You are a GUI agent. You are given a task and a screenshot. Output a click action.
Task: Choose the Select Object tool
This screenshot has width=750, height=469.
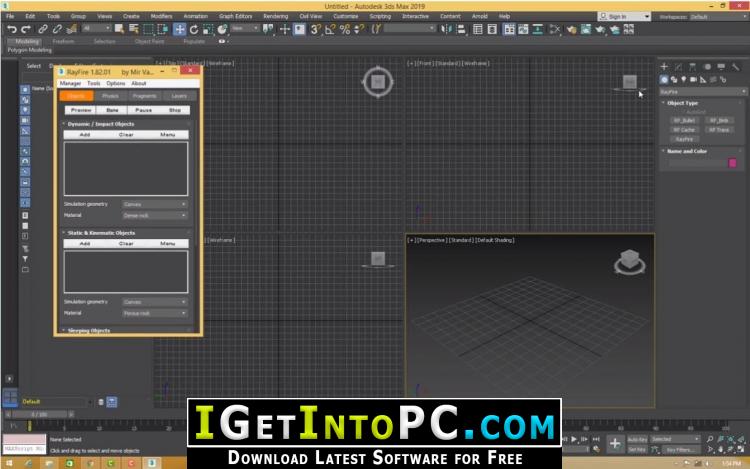[119, 29]
